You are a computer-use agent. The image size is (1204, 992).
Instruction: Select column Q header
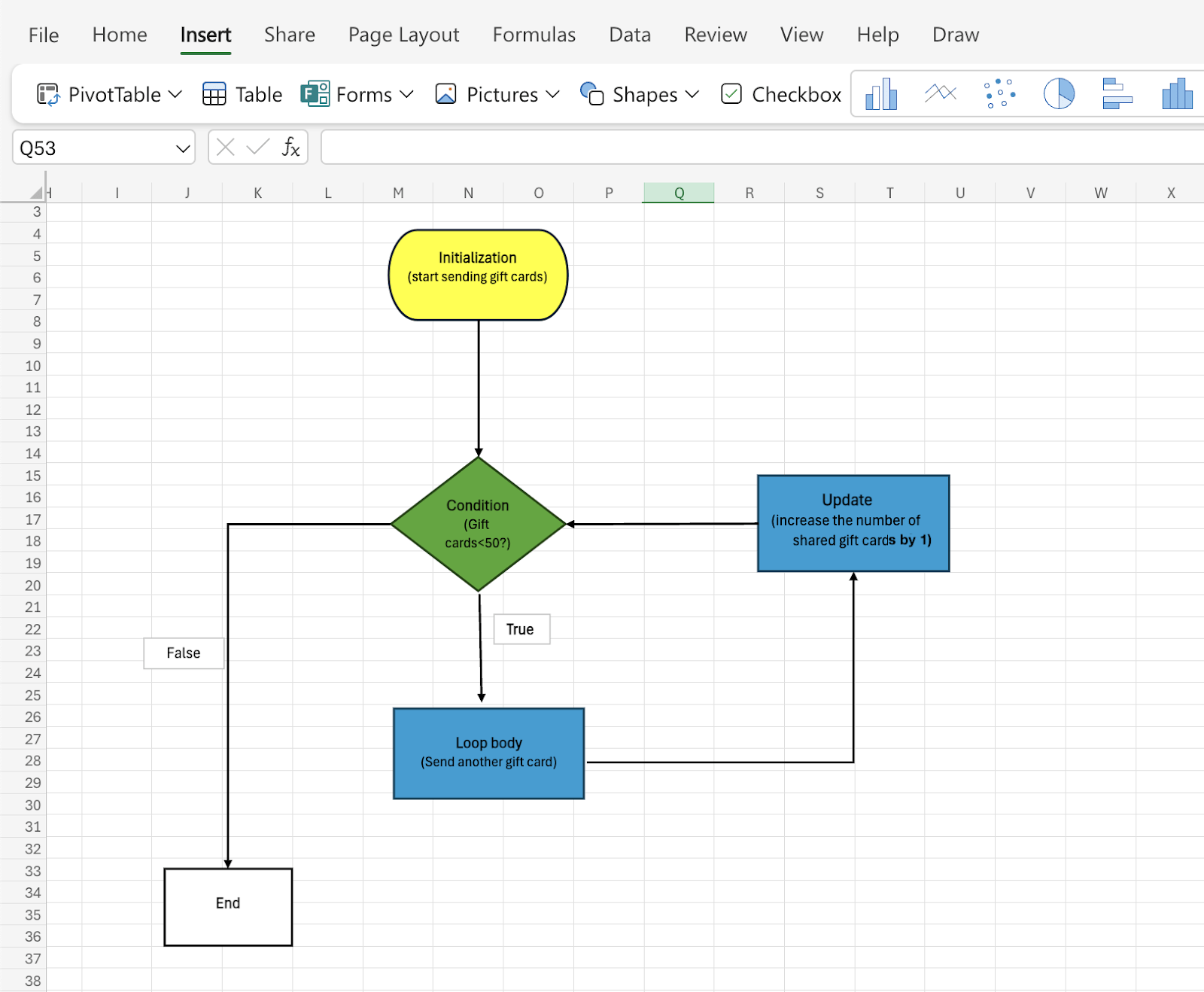coord(679,193)
